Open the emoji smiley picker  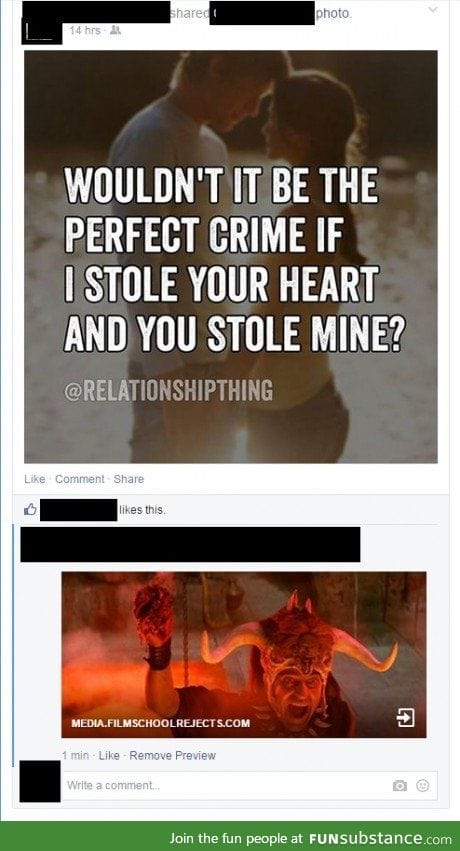[424, 785]
